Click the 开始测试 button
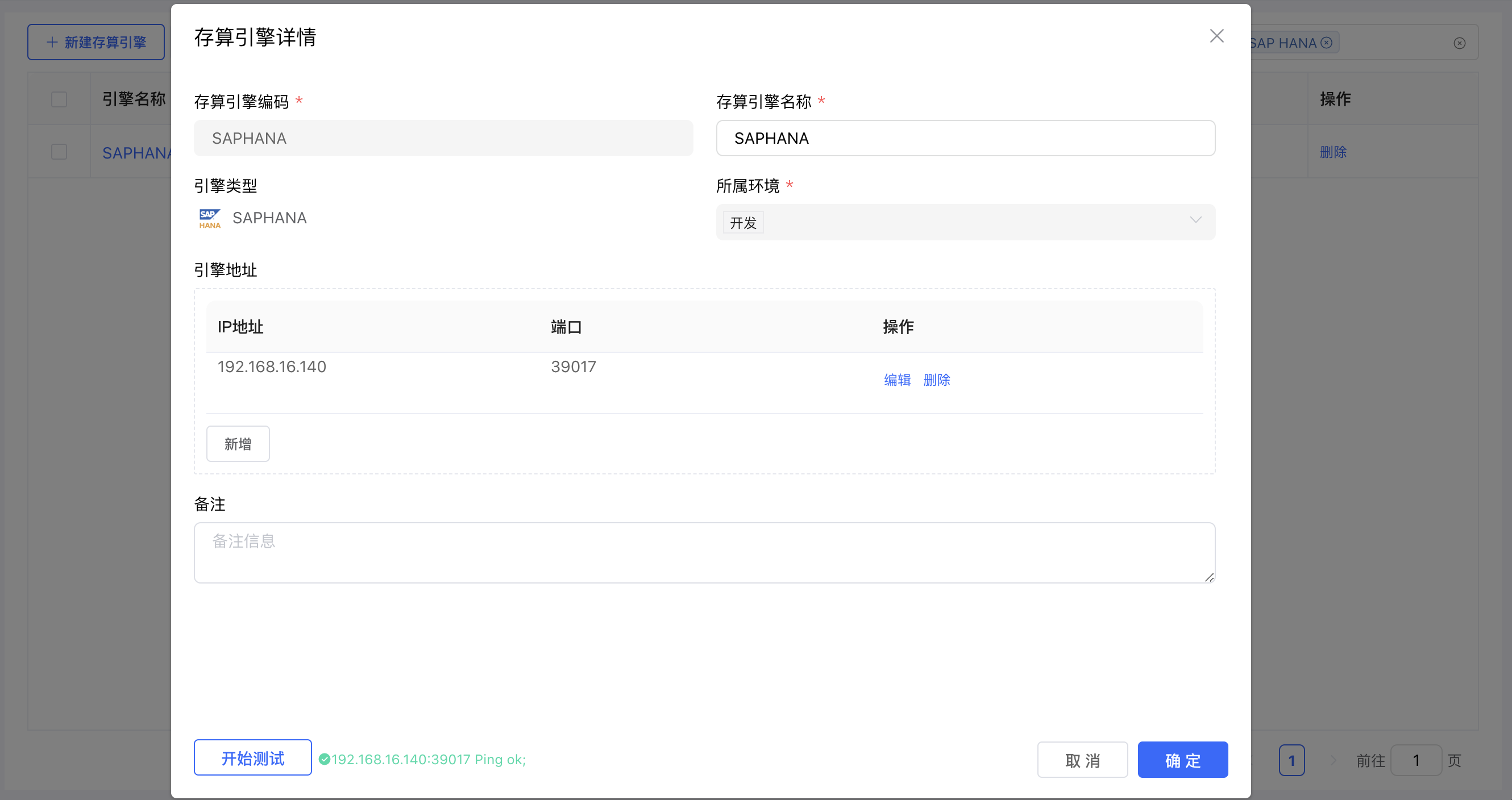Image resolution: width=1512 pixels, height=800 pixels. click(252, 758)
